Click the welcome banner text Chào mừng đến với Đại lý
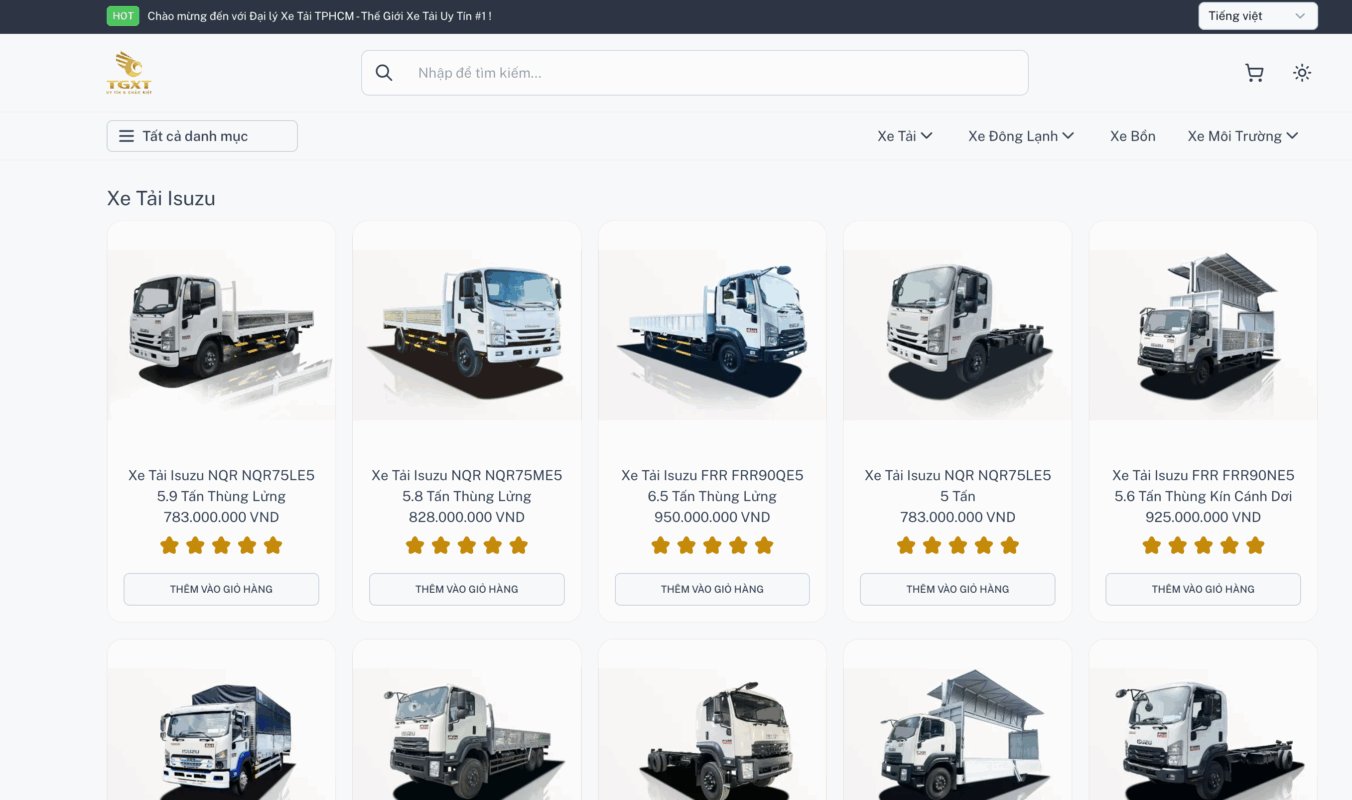The width and height of the screenshot is (1352, 800). 319,16
